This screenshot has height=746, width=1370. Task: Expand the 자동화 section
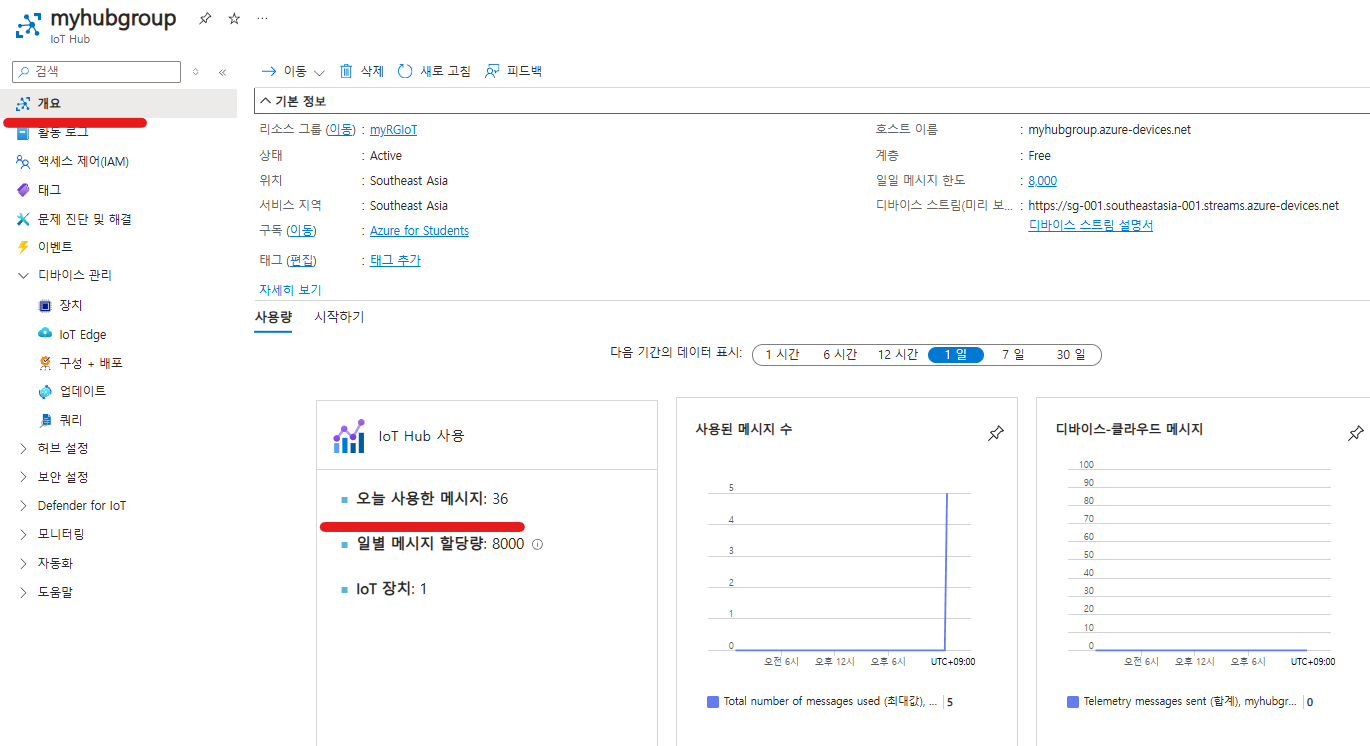coord(23,563)
